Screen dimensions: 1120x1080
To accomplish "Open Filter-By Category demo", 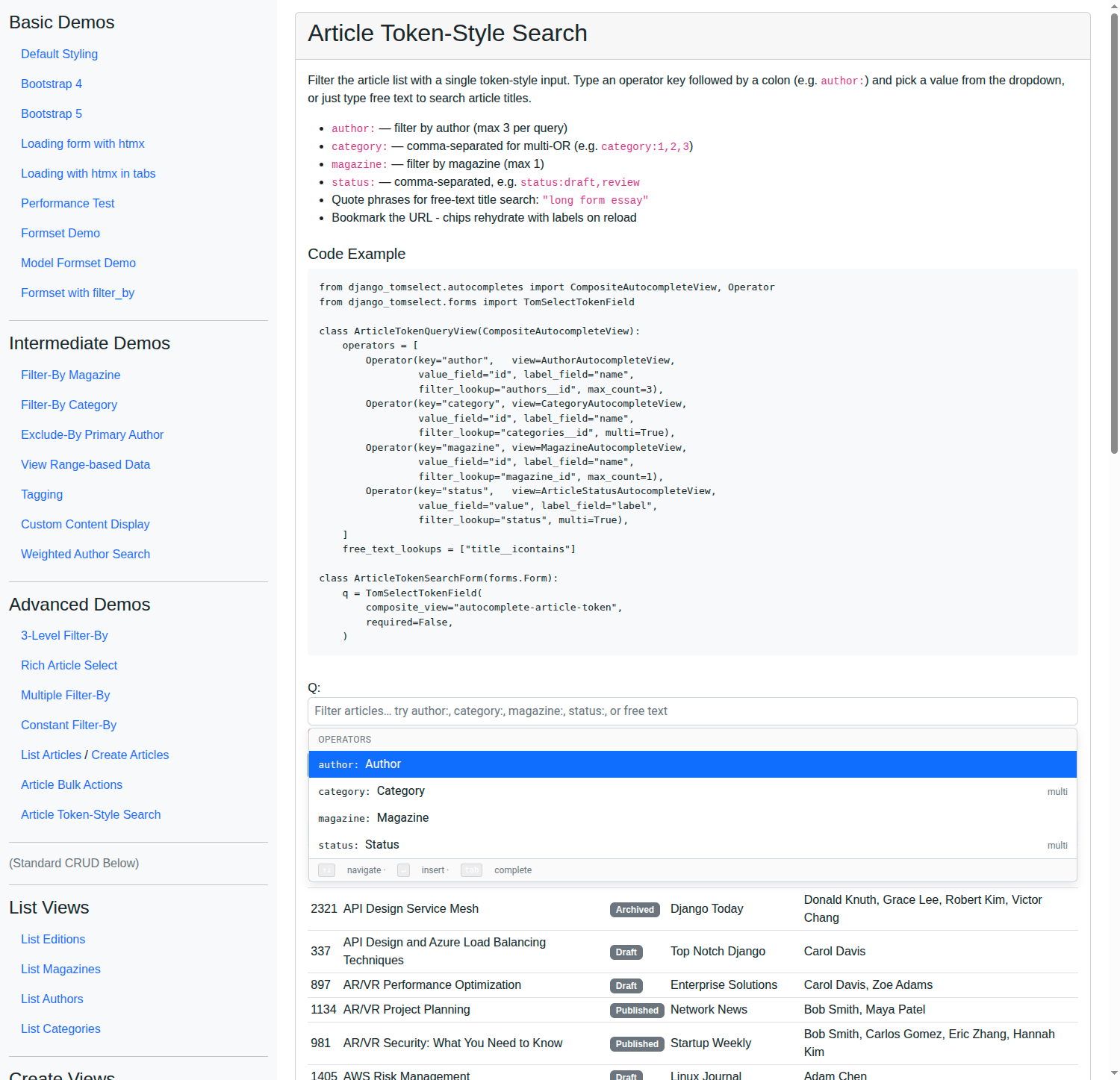I will [69, 405].
